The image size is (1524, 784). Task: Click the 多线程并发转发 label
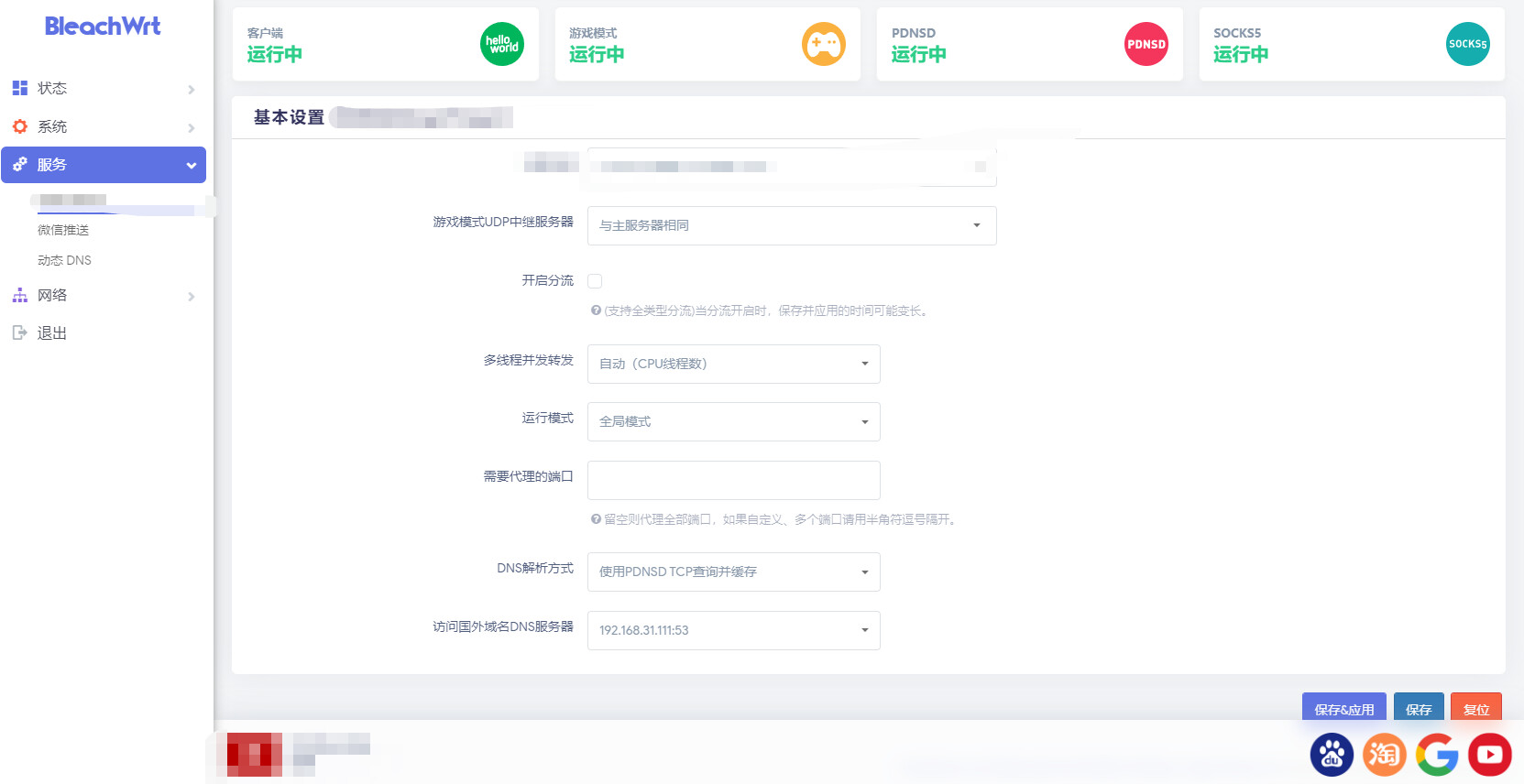(x=529, y=360)
